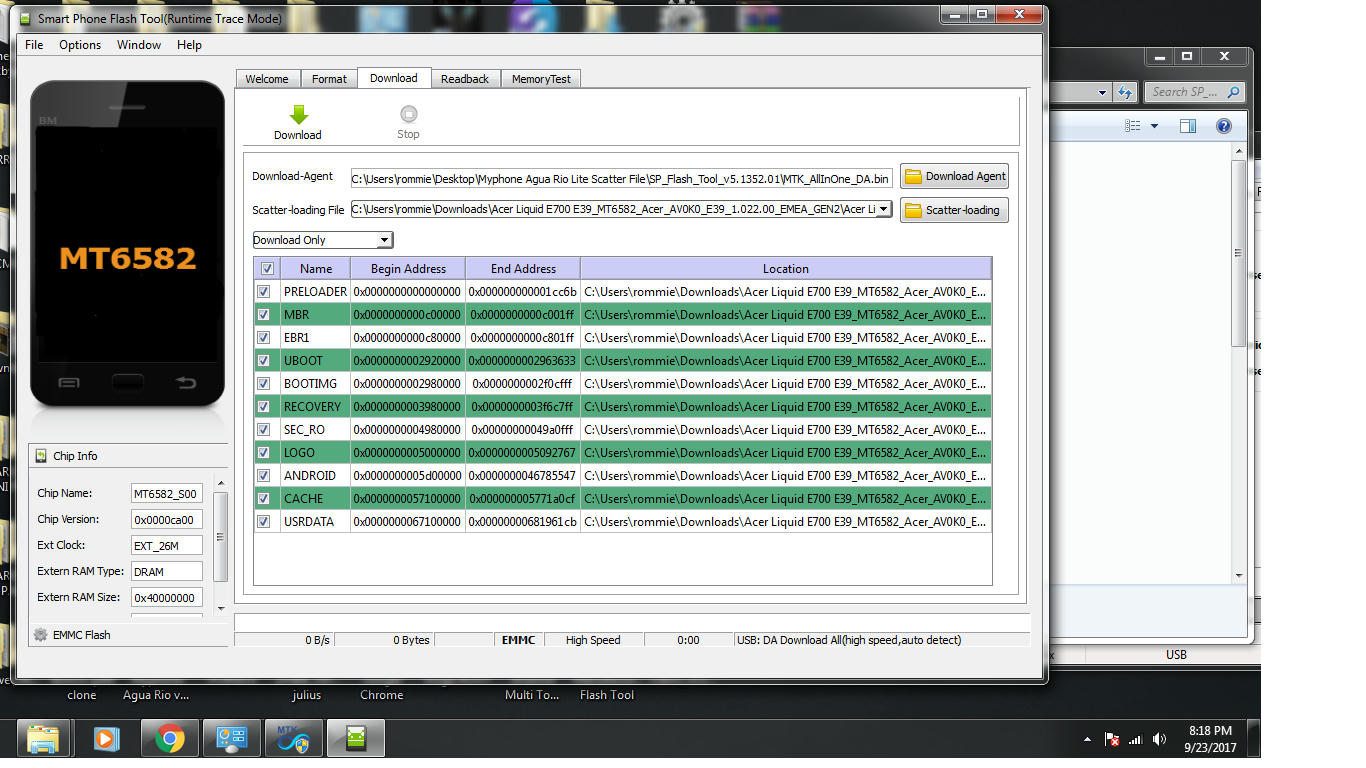1366x768 pixels.
Task: Open Chrome from the Windows taskbar
Action: click(169, 739)
